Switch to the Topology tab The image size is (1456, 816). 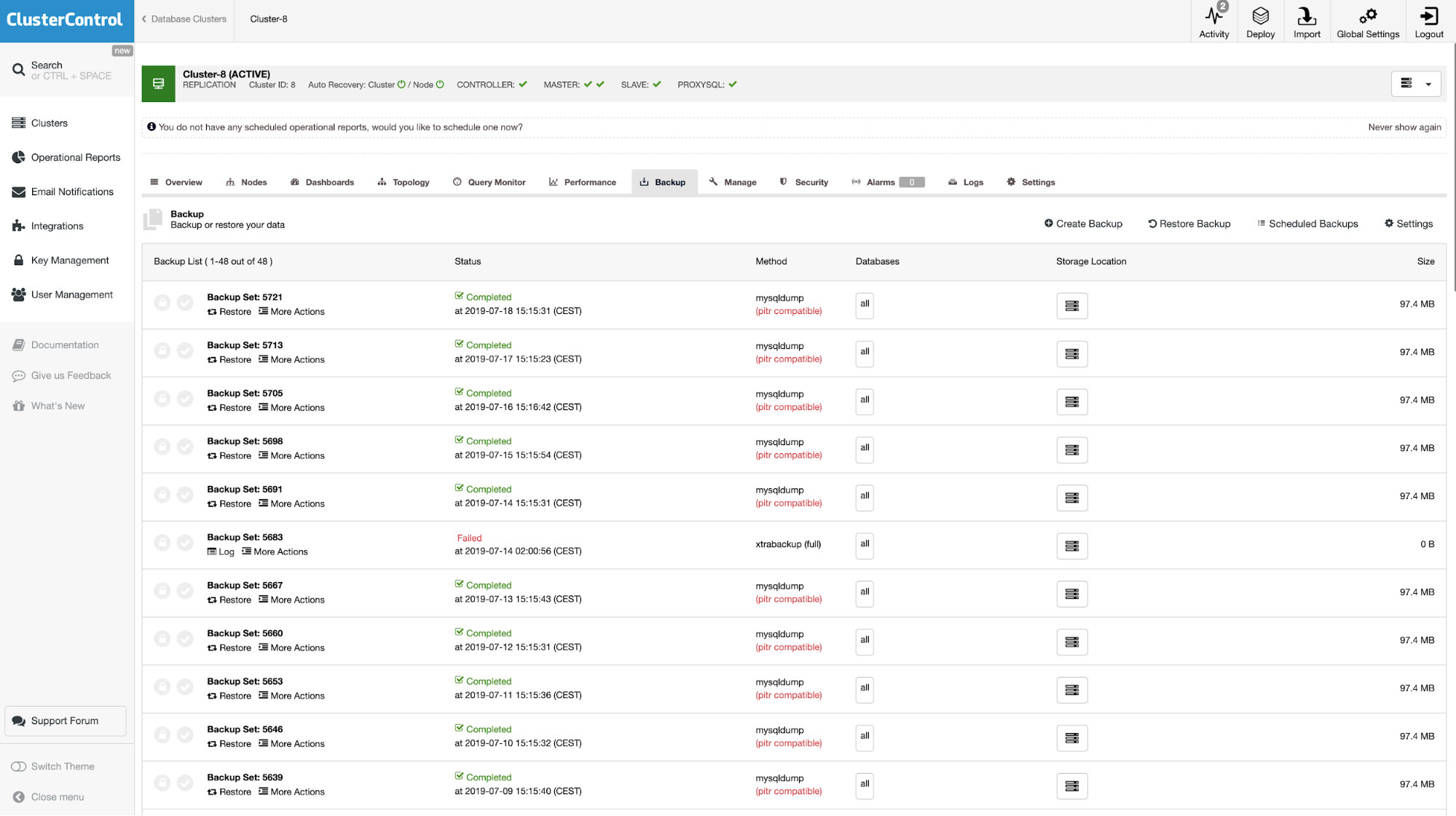coord(404,182)
